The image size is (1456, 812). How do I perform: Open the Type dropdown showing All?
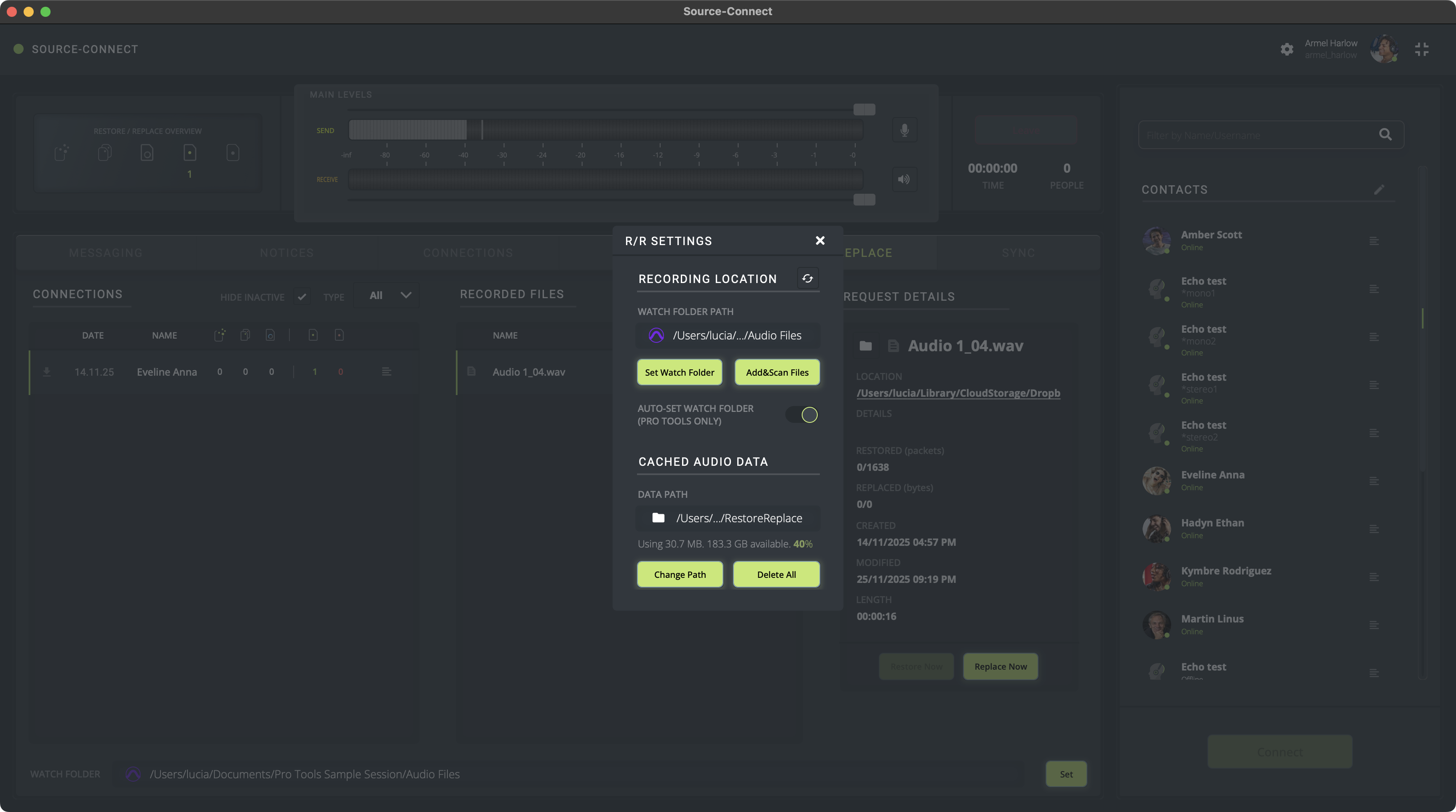pos(388,295)
